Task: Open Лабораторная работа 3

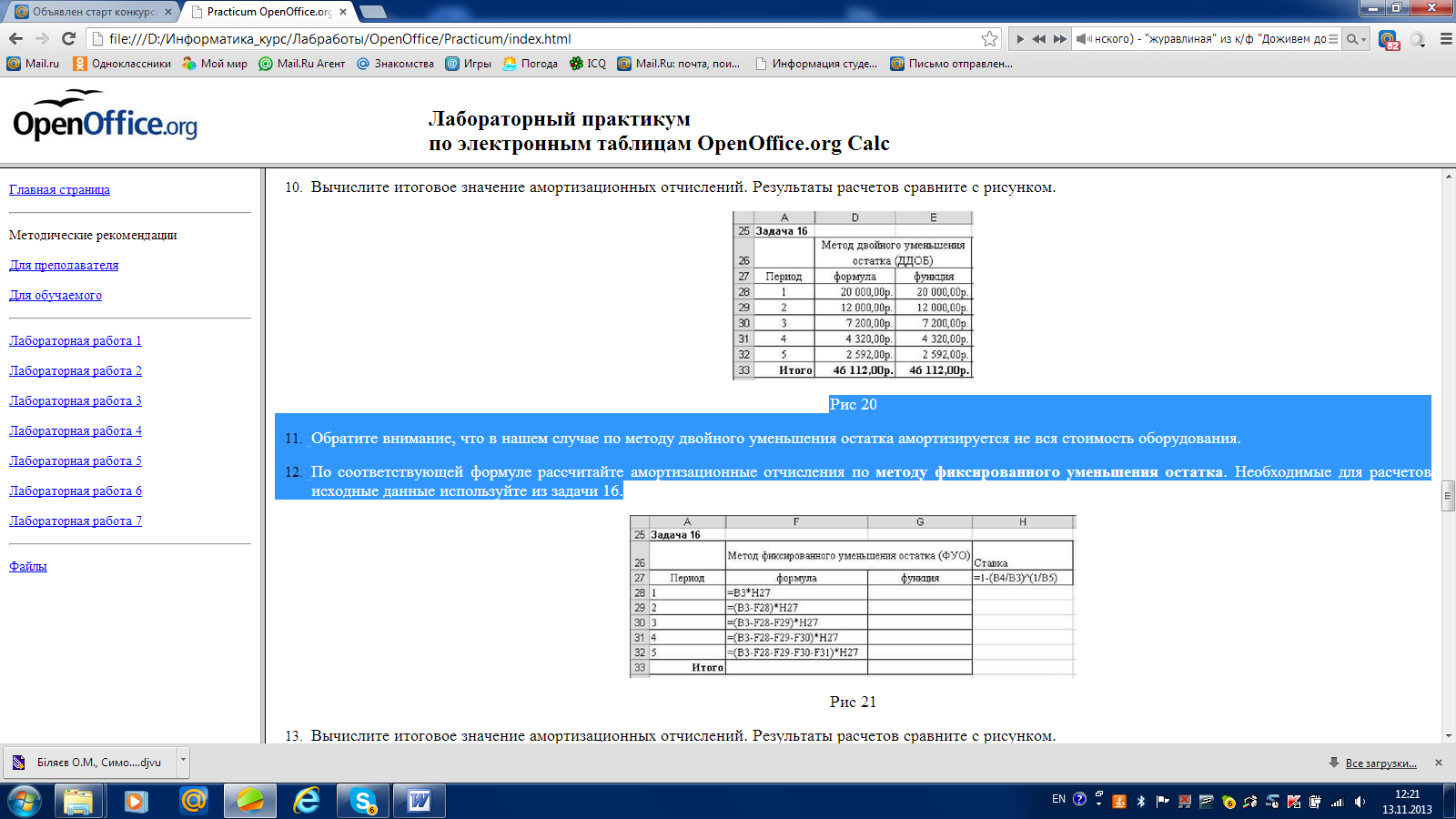Action: [x=76, y=400]
